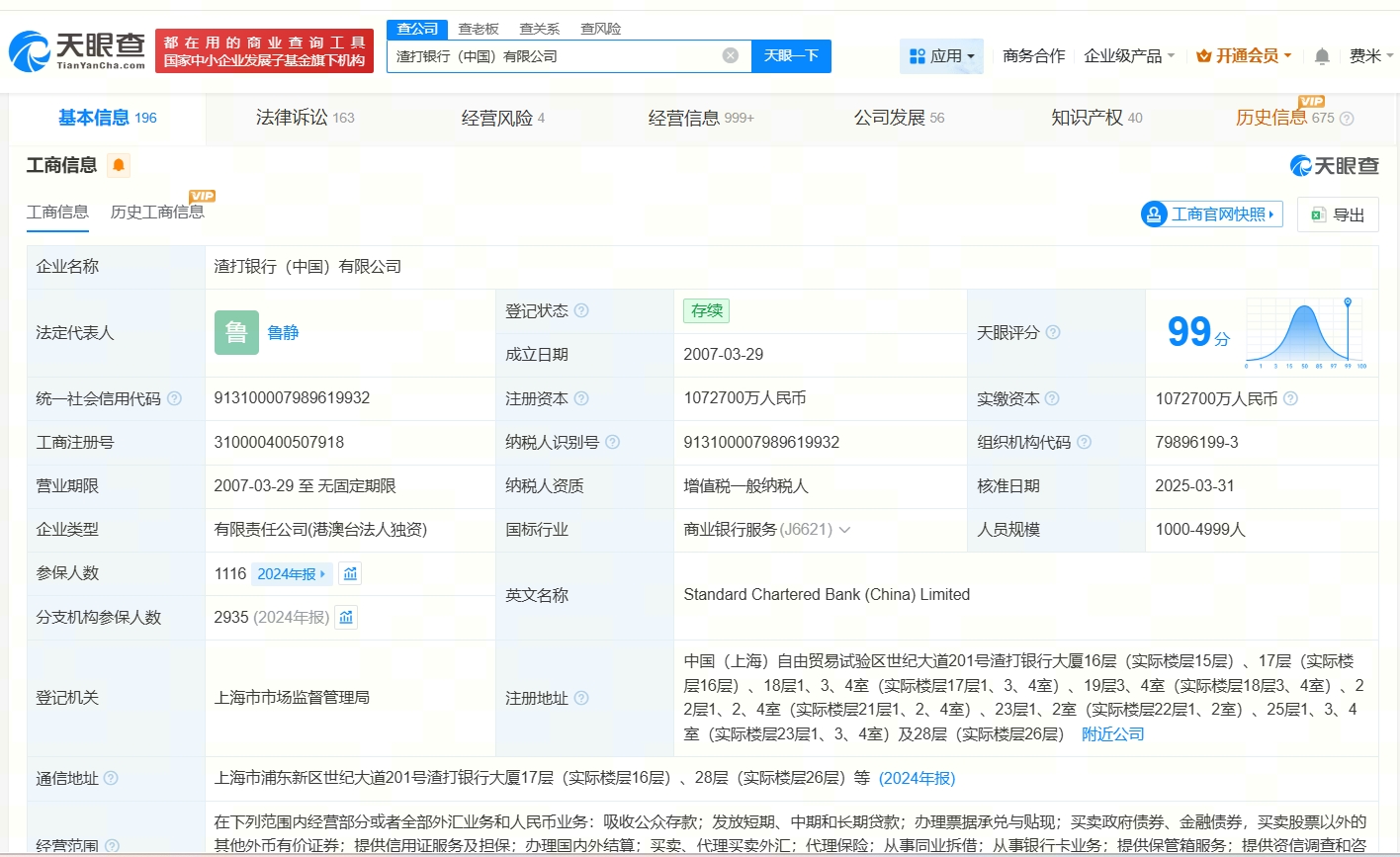Open the 公司发展 56 tab

point(899,118)
